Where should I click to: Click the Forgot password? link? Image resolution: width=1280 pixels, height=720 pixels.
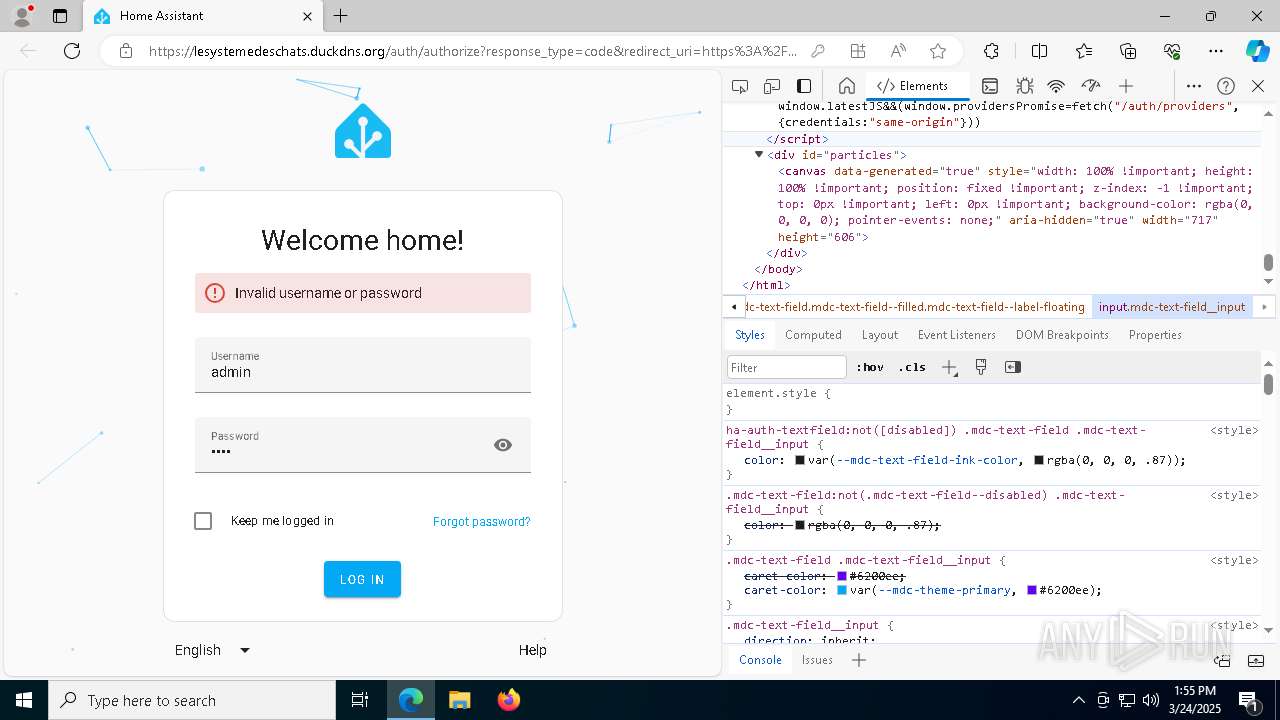tap(482, 521)
